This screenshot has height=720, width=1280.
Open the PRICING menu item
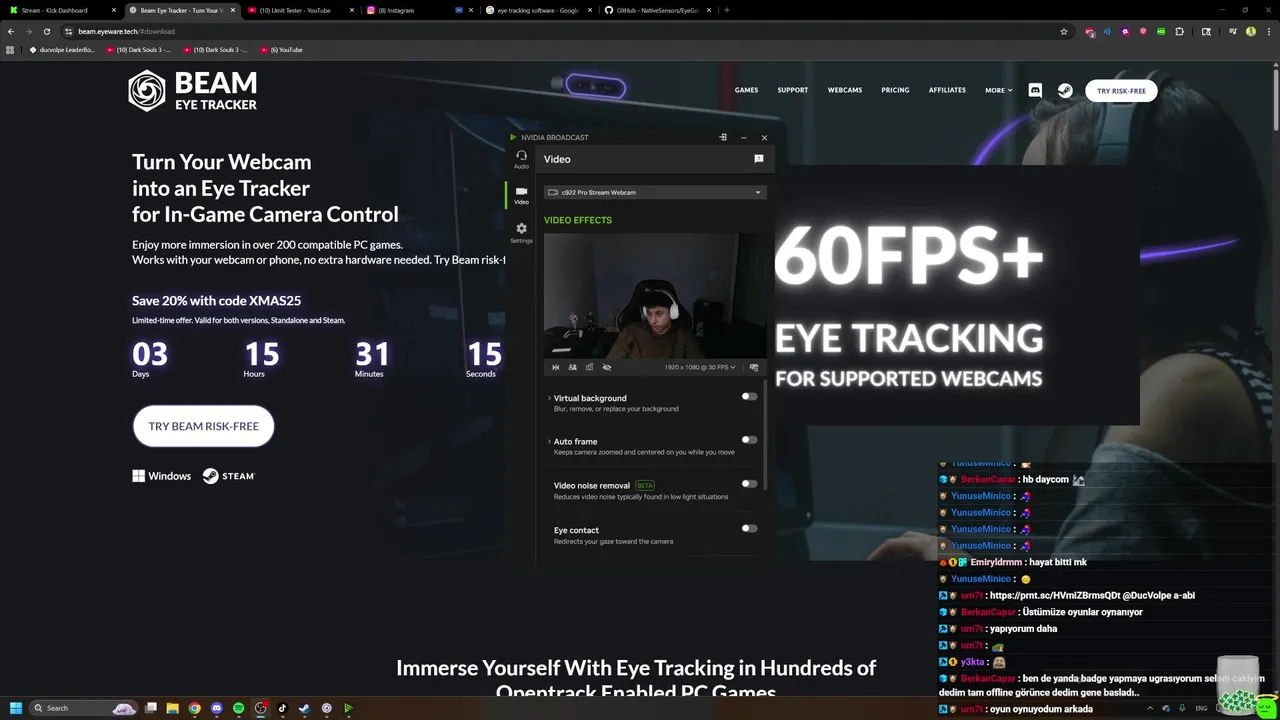pos(895,90)
